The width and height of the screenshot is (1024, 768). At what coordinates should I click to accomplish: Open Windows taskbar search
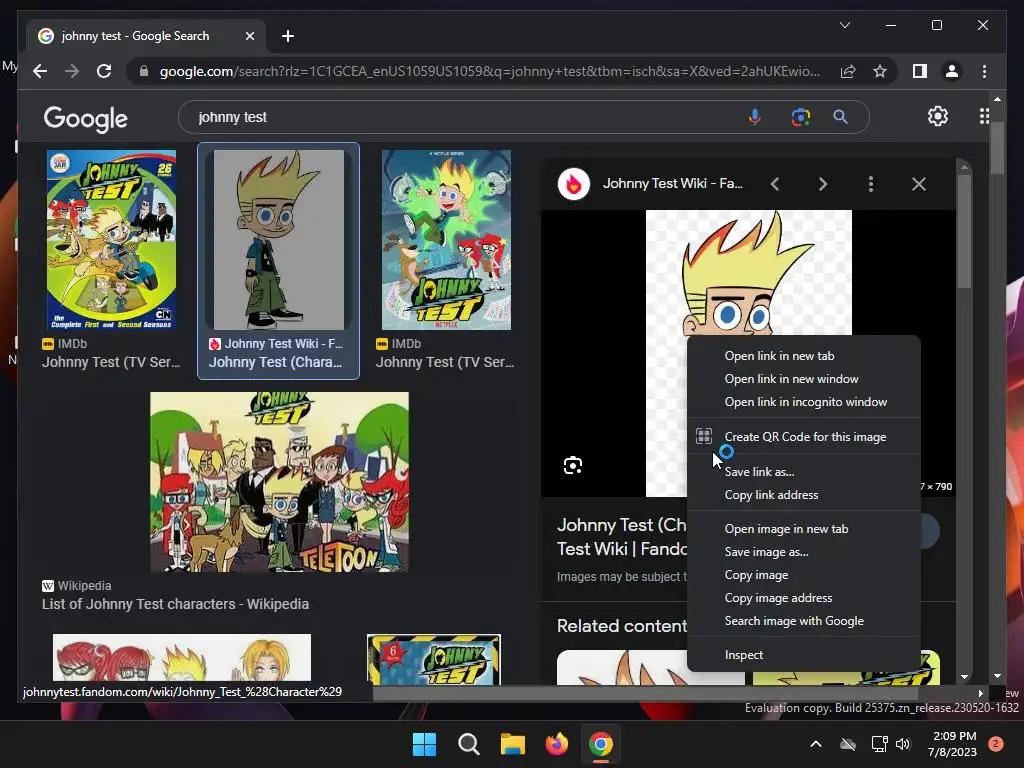pyautogui.click(x=468, y=744)
